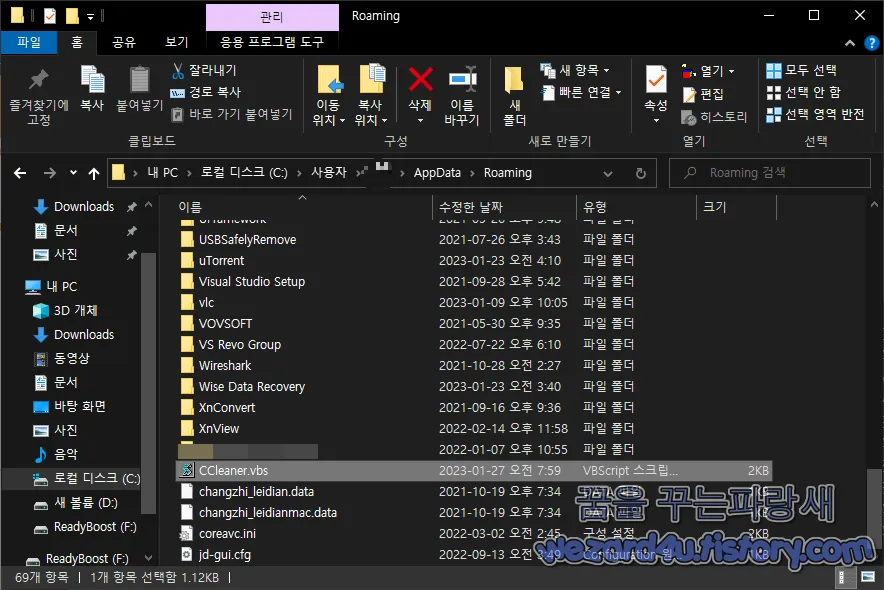Open the 열기 open dropdown
This screenshot has width=884, height=590.
pos(708,72)
